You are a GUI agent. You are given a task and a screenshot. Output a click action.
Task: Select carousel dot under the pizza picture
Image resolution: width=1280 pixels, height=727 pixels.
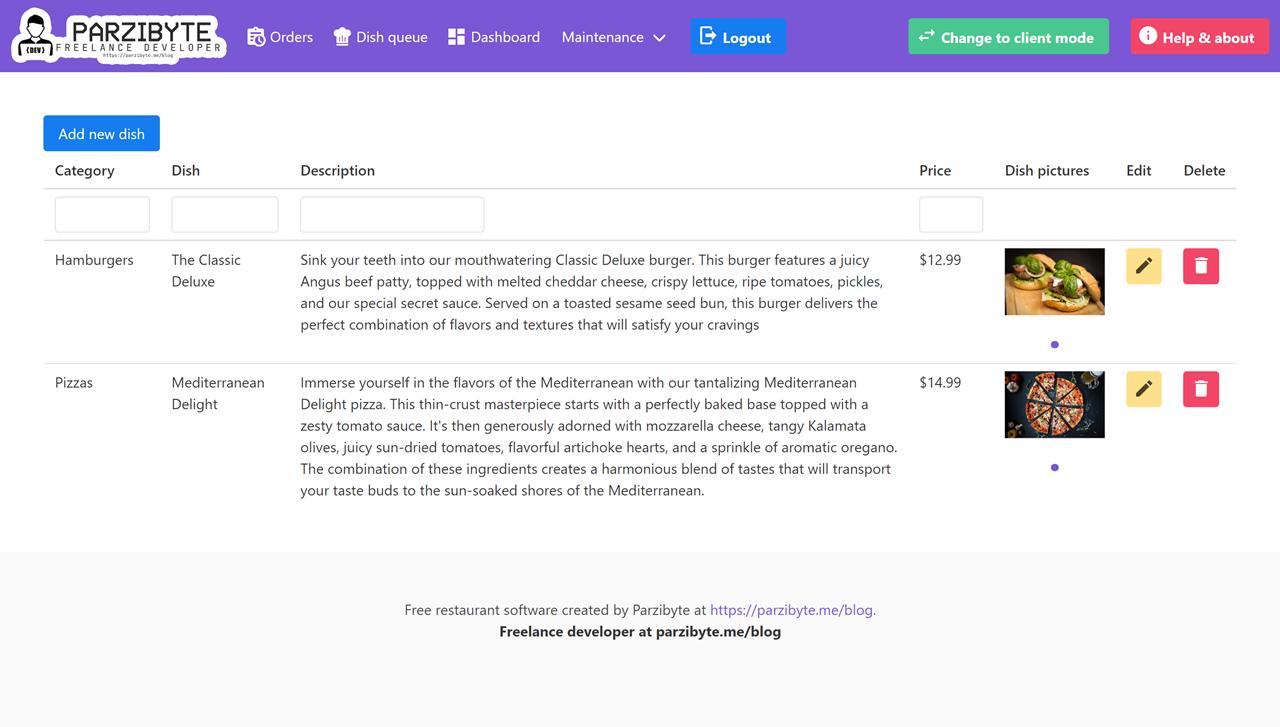pyautogui.click(x=1055, y=467)
